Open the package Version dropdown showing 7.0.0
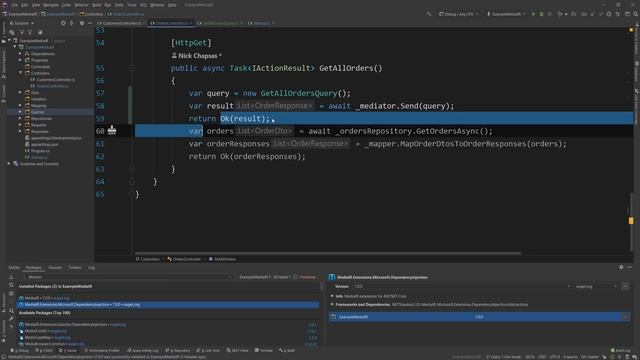The width and height of the screenshot is (640, 360). click(x=461, y=286)
